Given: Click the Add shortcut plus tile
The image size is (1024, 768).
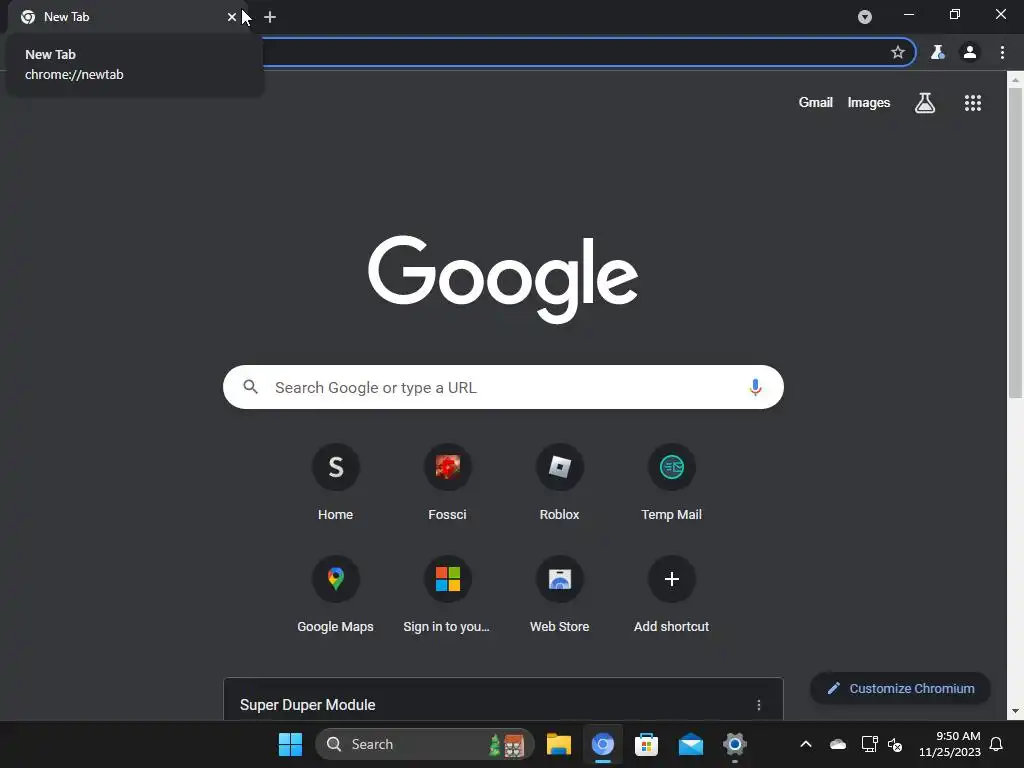Looking at the screenshot, I should (671, 595).
